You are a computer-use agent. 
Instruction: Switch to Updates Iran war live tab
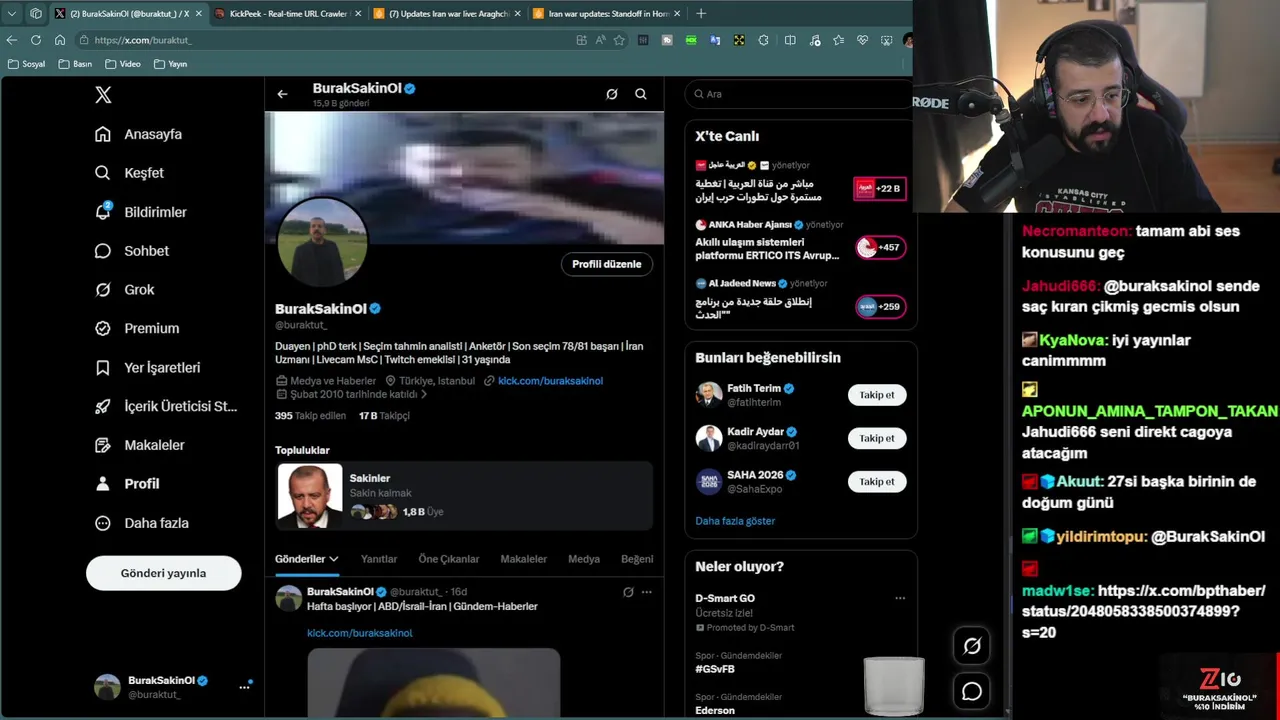[x=447, y=14]
